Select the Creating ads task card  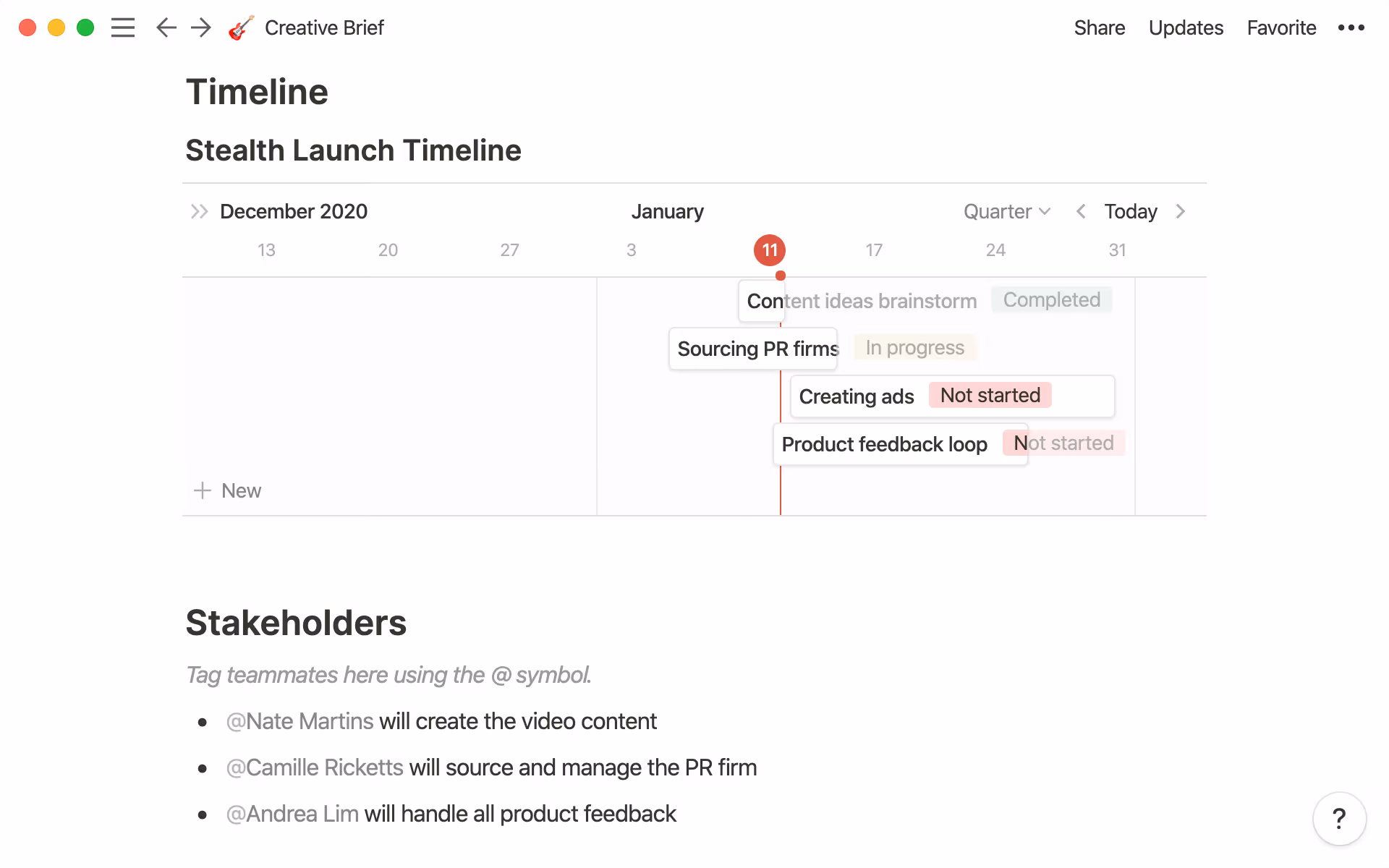[x=856, y=396]
